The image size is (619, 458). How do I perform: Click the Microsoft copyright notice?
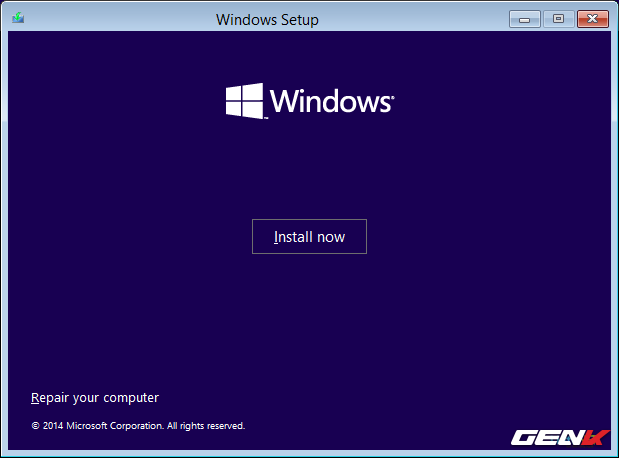coord(138,425)
